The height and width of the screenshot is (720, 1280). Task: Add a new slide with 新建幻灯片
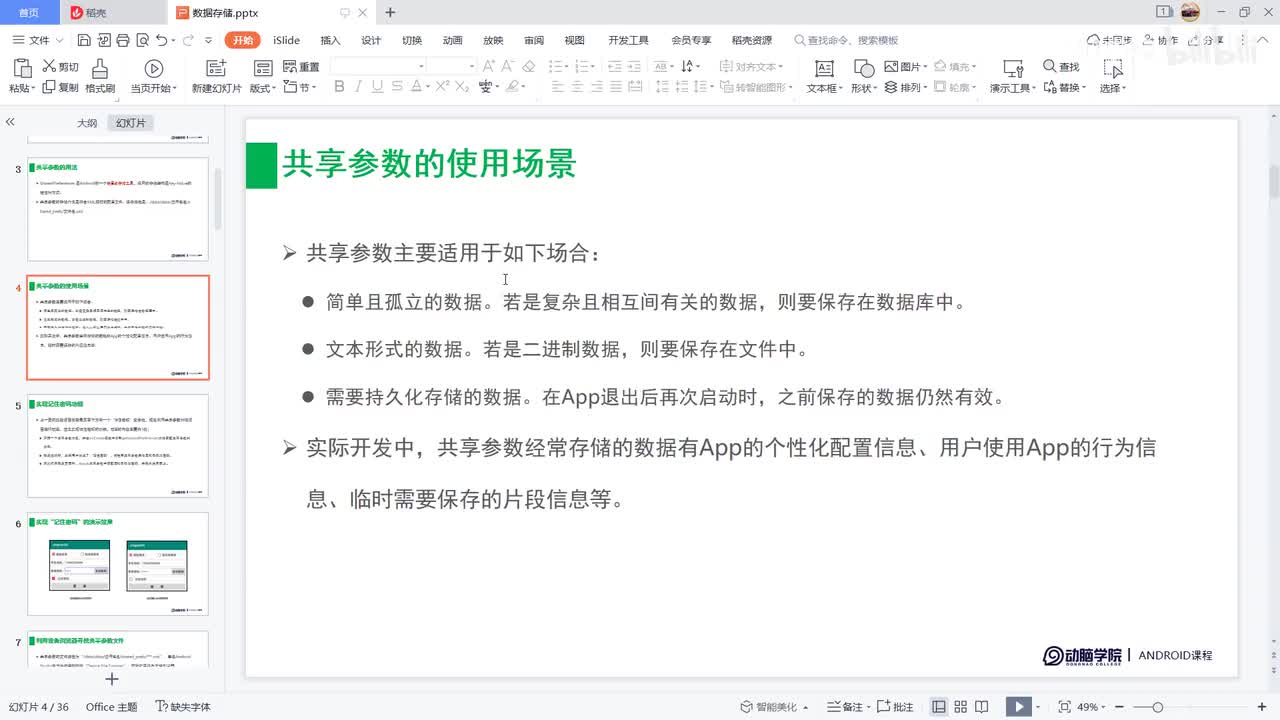[x=216, y=76]
